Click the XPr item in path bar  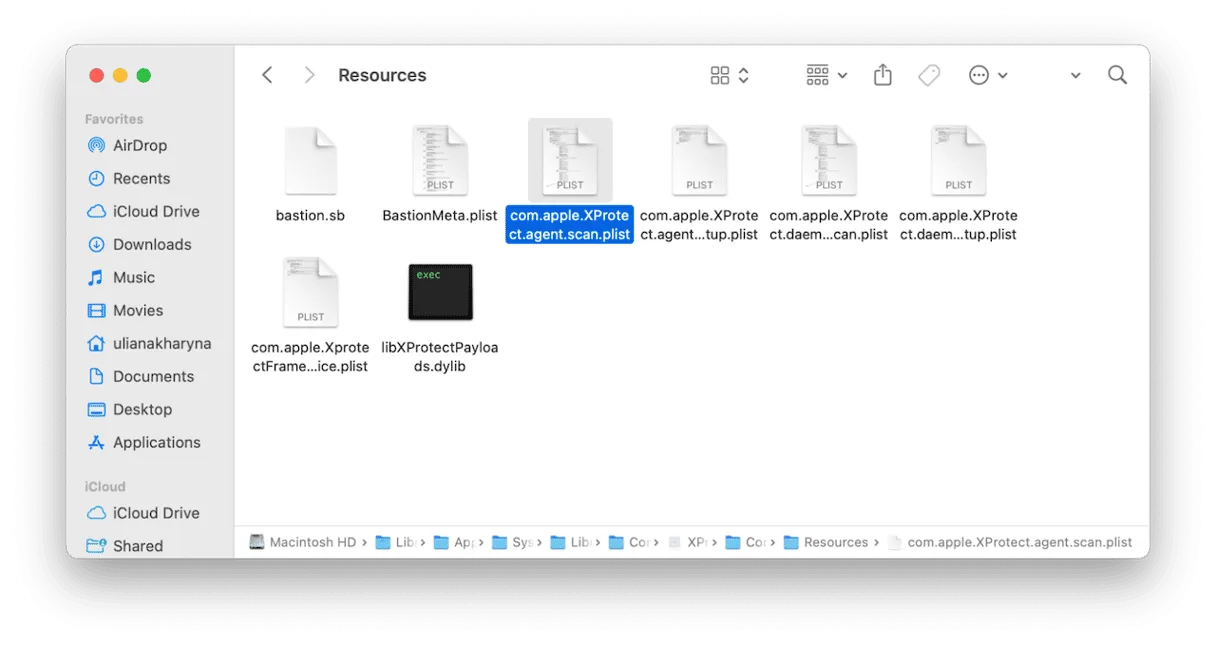point(688,542)
